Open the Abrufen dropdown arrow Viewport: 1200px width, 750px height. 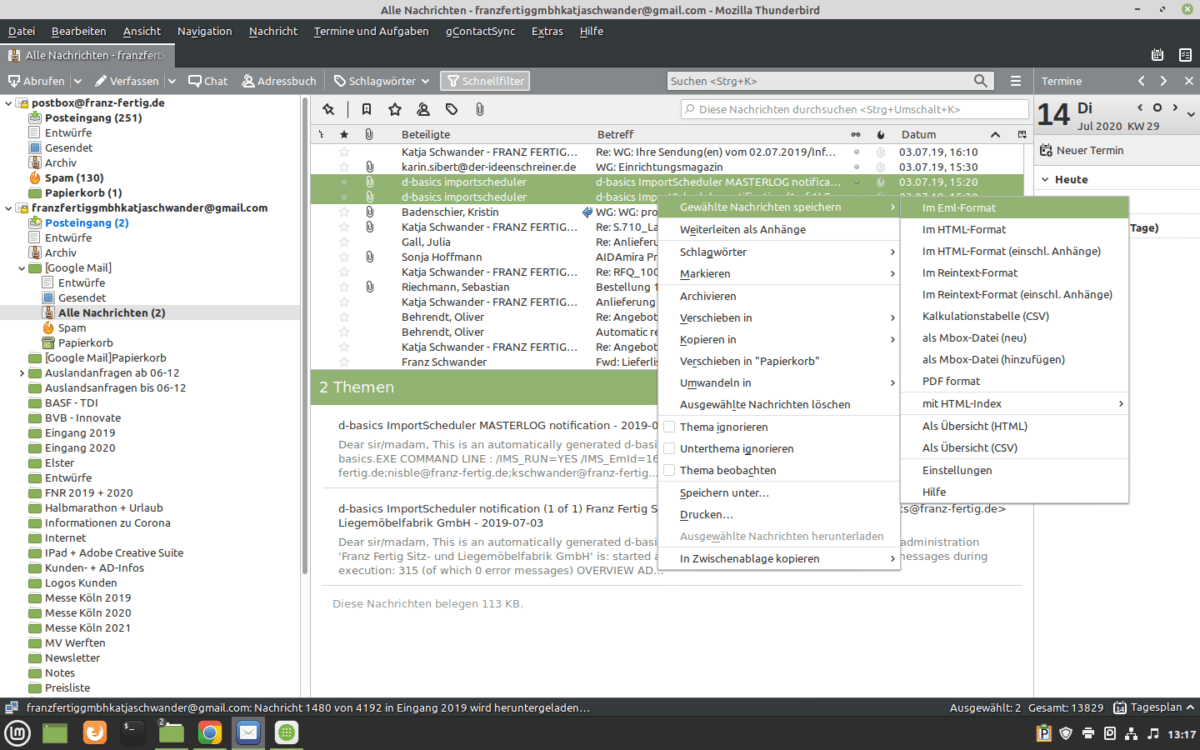pyautogui.click(x=76, y=81)
